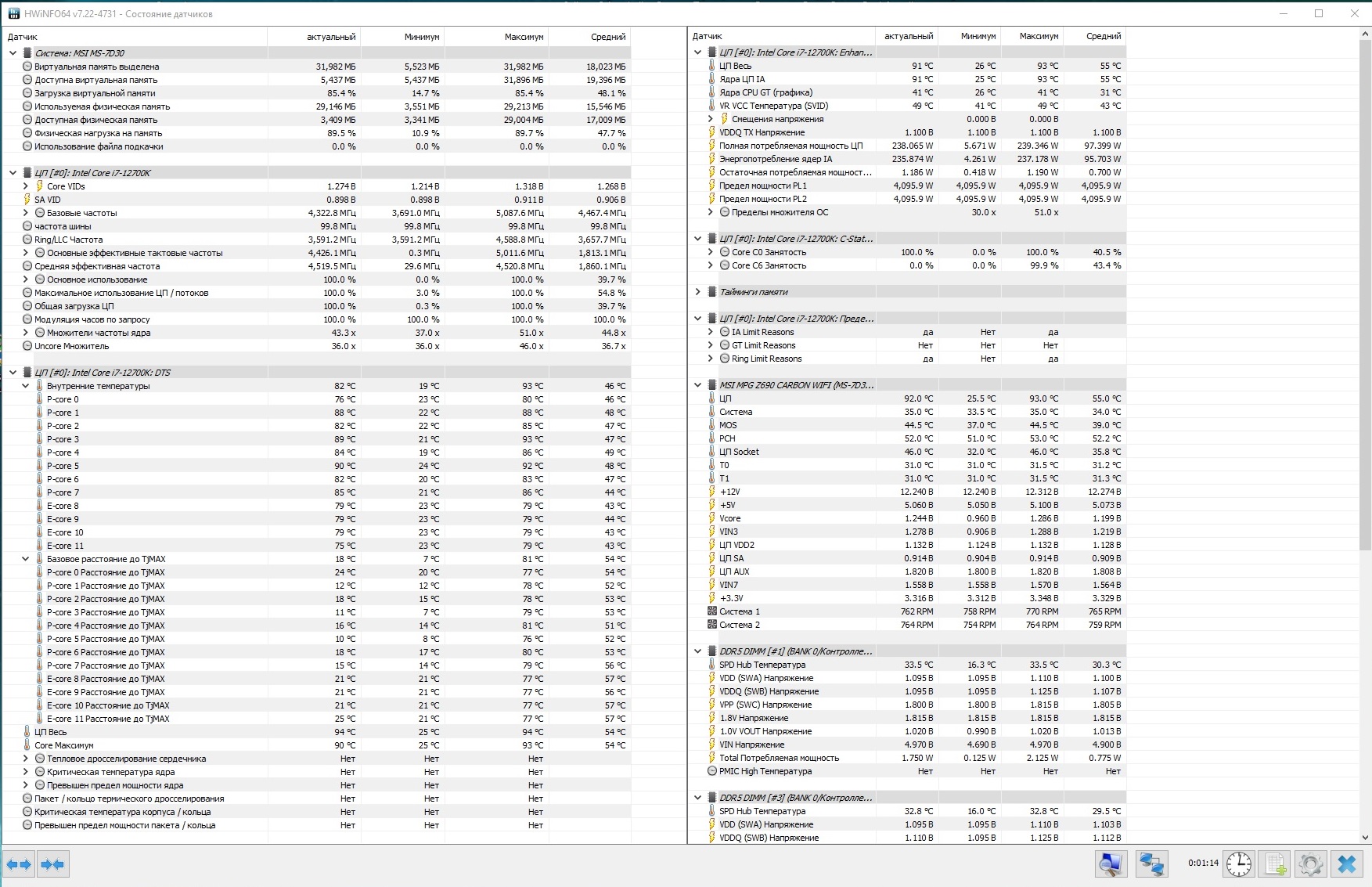Viewport: 1372px width, 887px height.
Task: Click the lightning icon next to SA VID
Action: (27, 200)
